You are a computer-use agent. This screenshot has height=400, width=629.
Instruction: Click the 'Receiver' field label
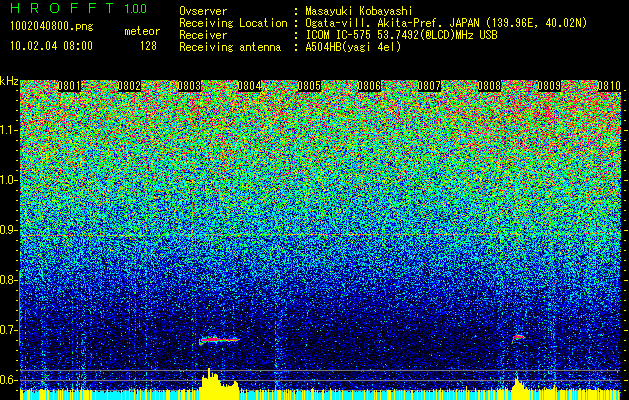(x=203, y=35)
